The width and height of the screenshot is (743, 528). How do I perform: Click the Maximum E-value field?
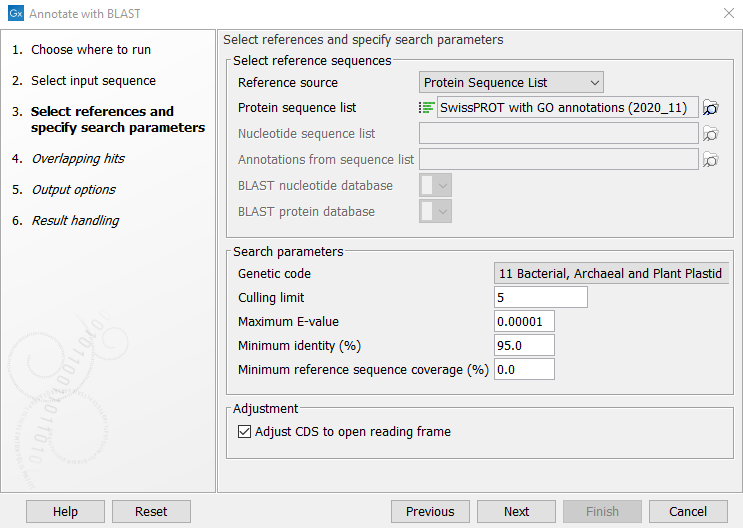pyautogui.click(x=524, y=321)
